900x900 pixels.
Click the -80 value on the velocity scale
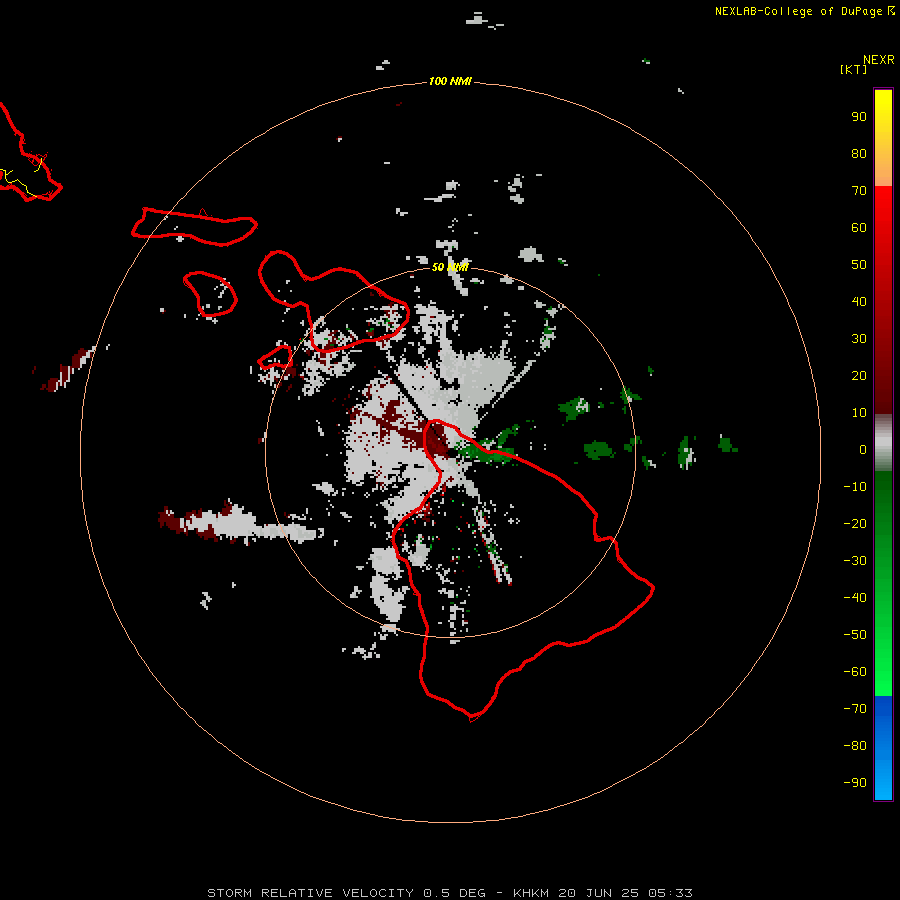tap(855, 746)
